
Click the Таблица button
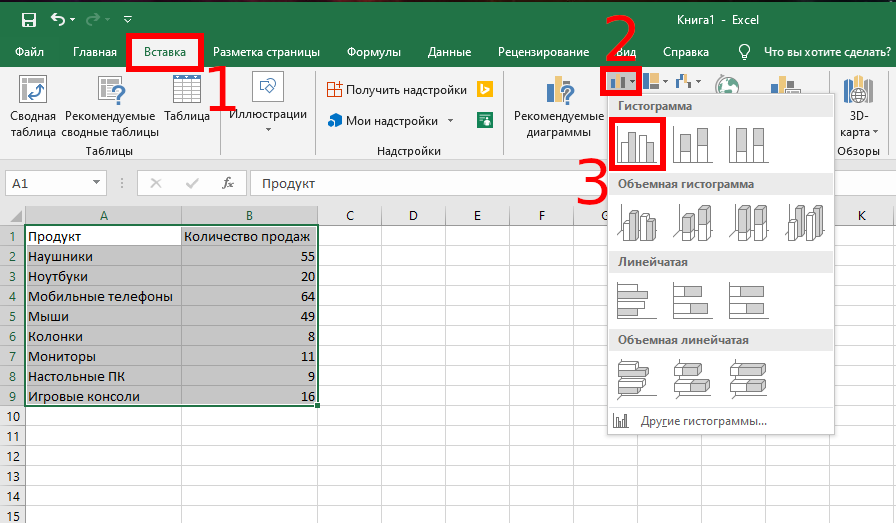187,100
